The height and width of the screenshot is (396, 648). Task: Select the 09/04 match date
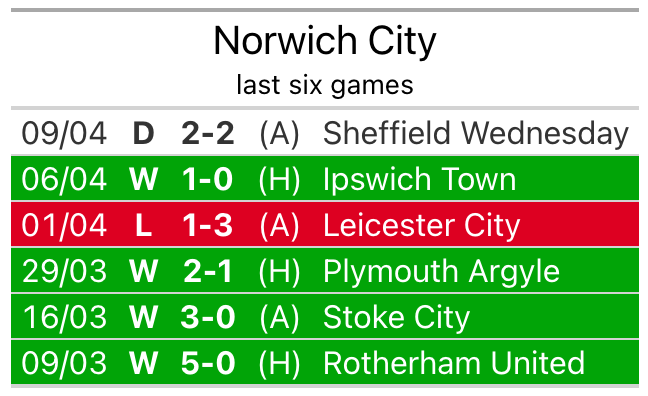(64, 134)
